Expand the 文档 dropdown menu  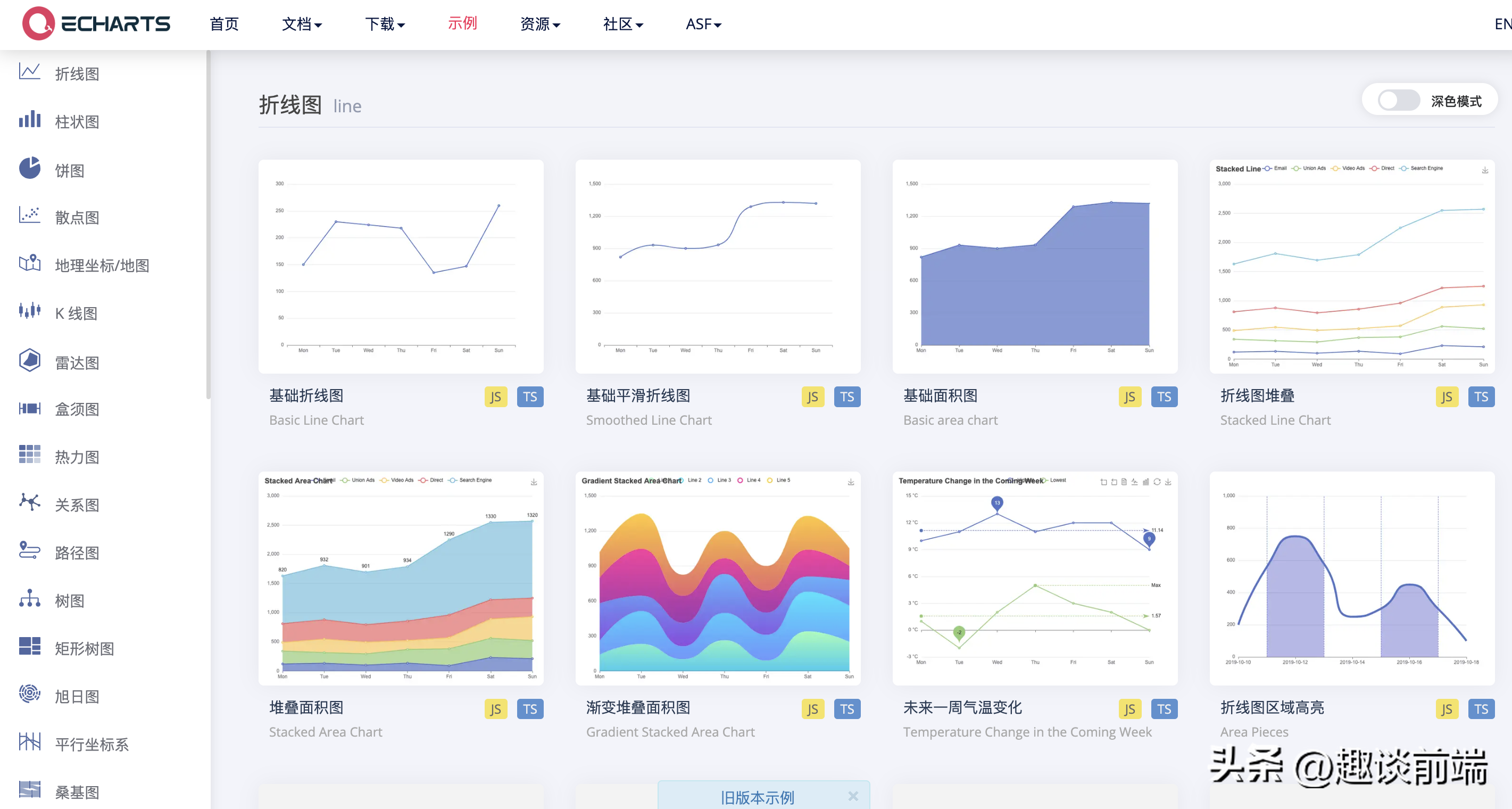(x=302, y=24)
